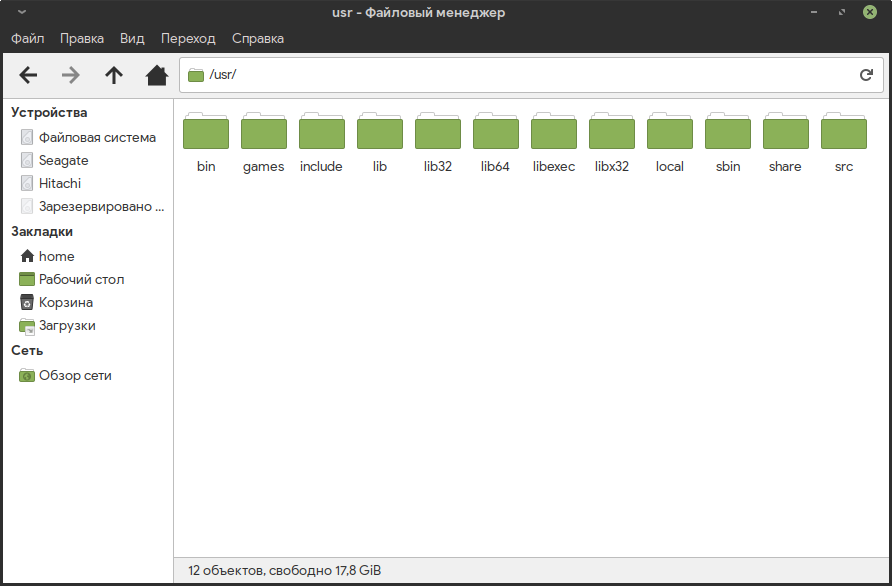Select the sbin folder icon
Viewport: 892px width, 586px height.
(728, 131)
